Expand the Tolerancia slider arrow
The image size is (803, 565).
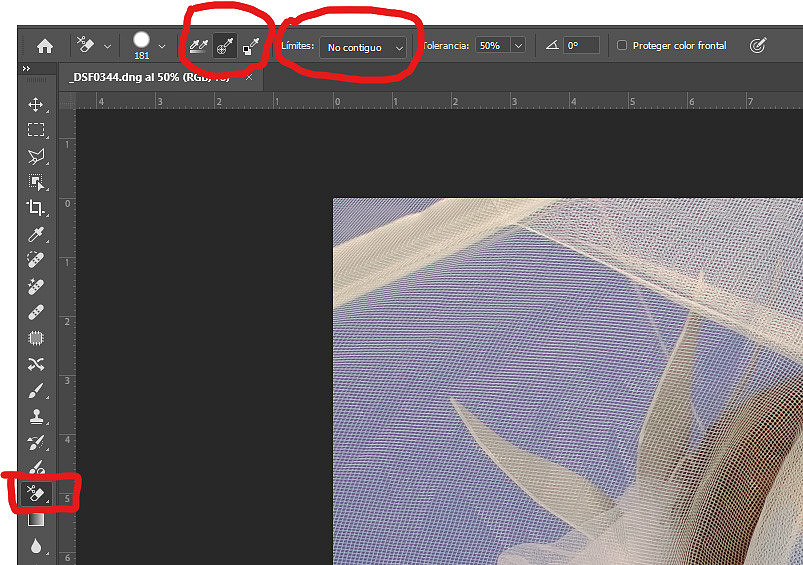tap(518, 46)
